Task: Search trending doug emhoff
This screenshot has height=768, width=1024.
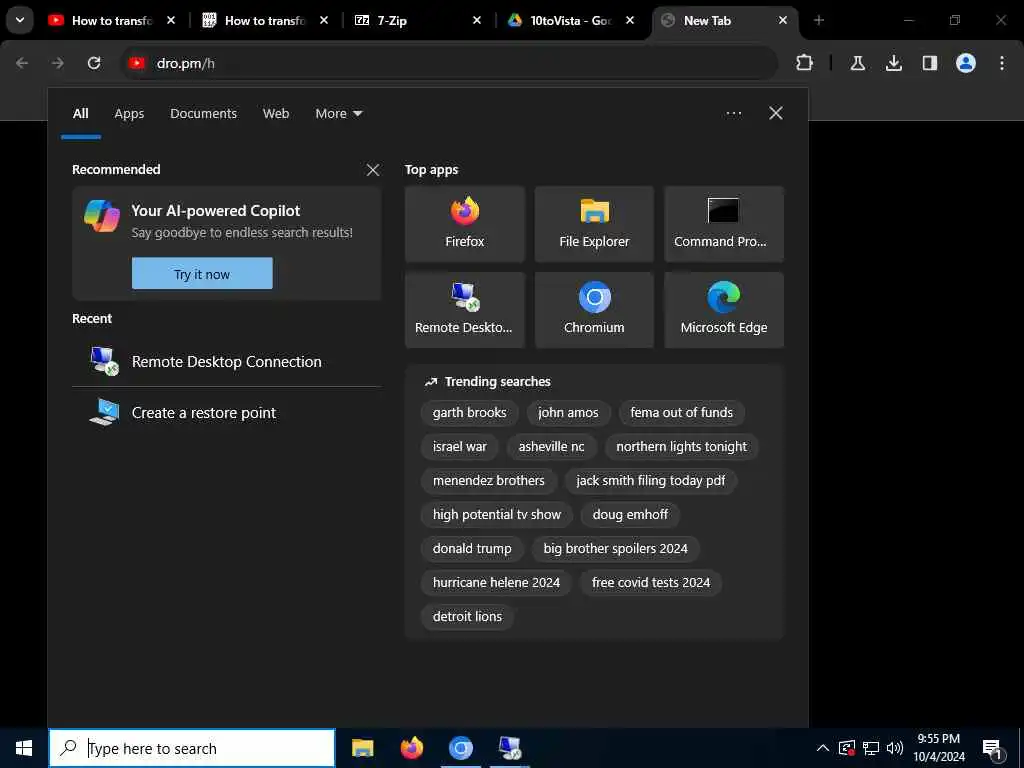Action: click(x=630, y=515)
